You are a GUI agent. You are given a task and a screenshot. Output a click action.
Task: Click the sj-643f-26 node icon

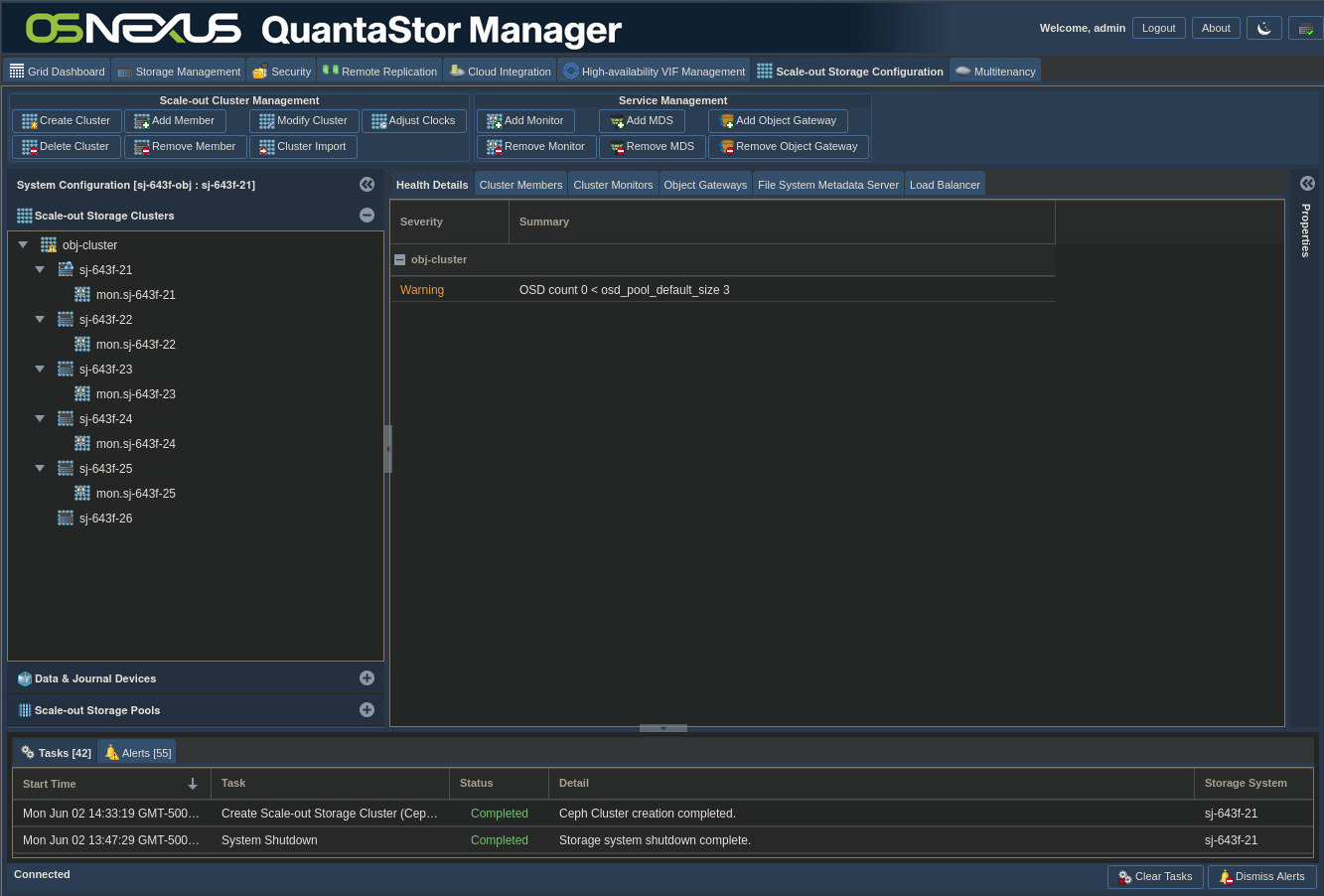point(66,519)
